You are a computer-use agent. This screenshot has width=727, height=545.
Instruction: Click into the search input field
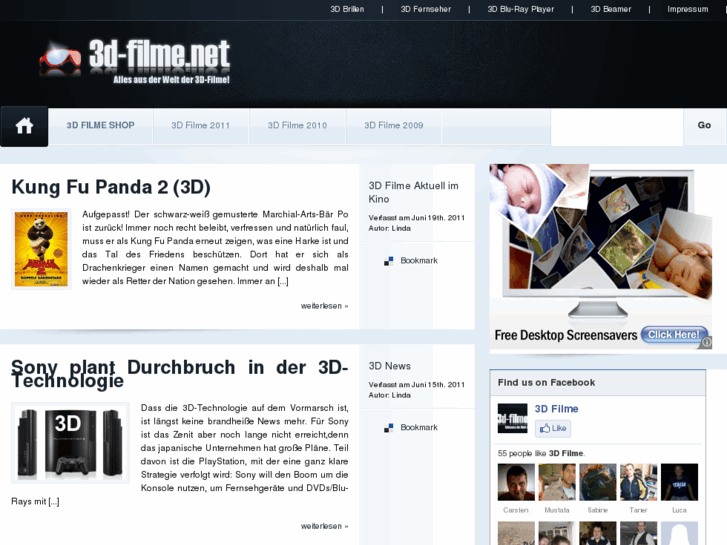(x=617, y=127)
